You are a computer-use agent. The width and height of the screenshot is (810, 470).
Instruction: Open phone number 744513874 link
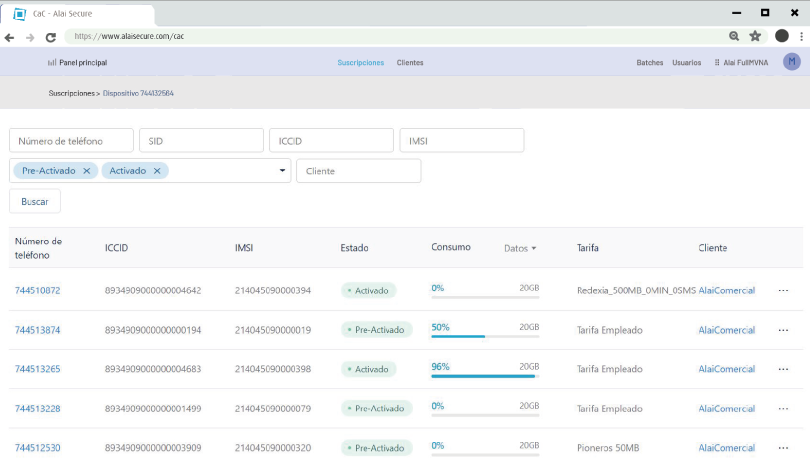pos(37,330)
